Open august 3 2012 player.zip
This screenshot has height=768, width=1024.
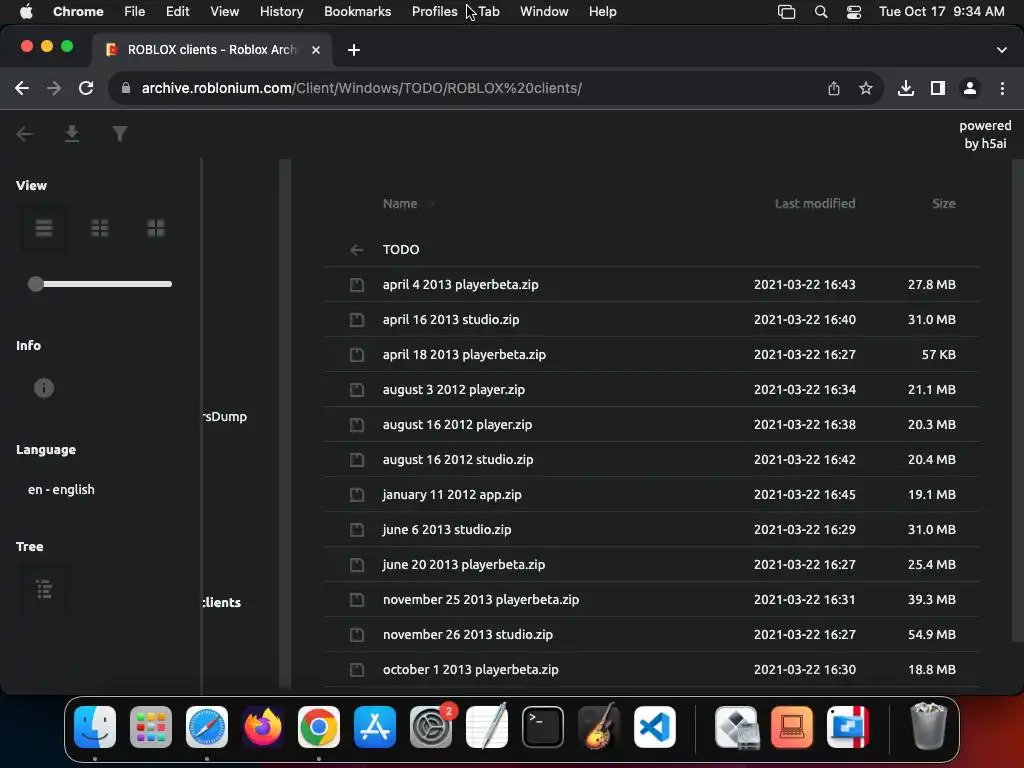pos(651,389)
